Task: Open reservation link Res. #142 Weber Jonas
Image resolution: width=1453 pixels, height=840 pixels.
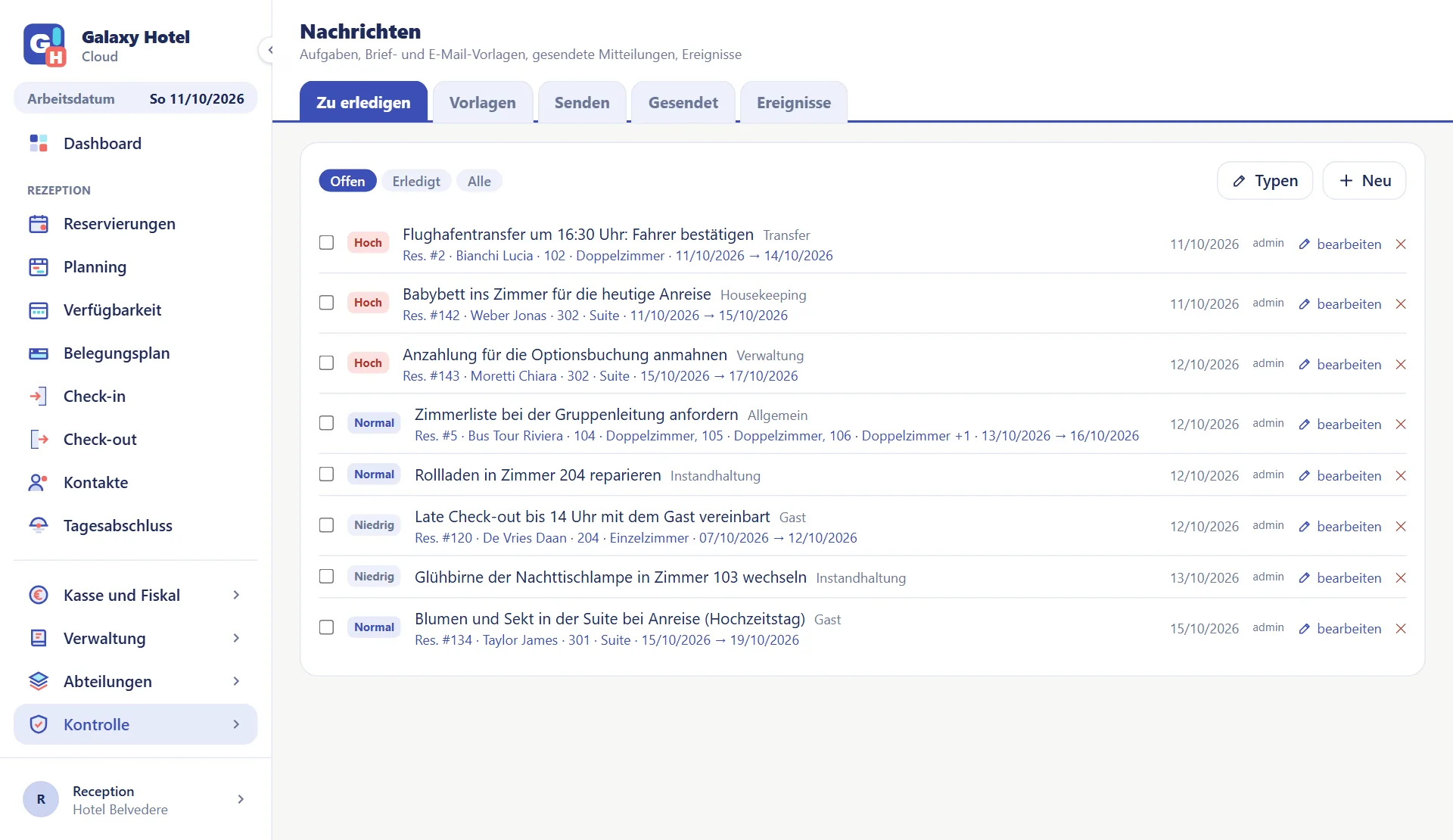Action: [x=595, y=316]
